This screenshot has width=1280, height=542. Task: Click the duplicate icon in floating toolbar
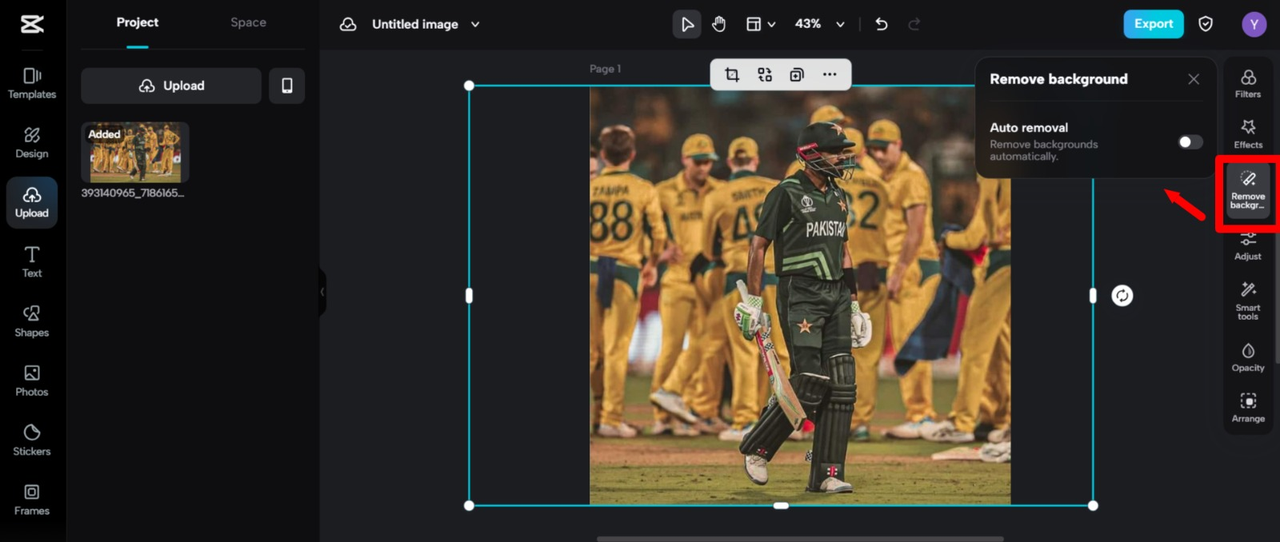tap(797, 74)
